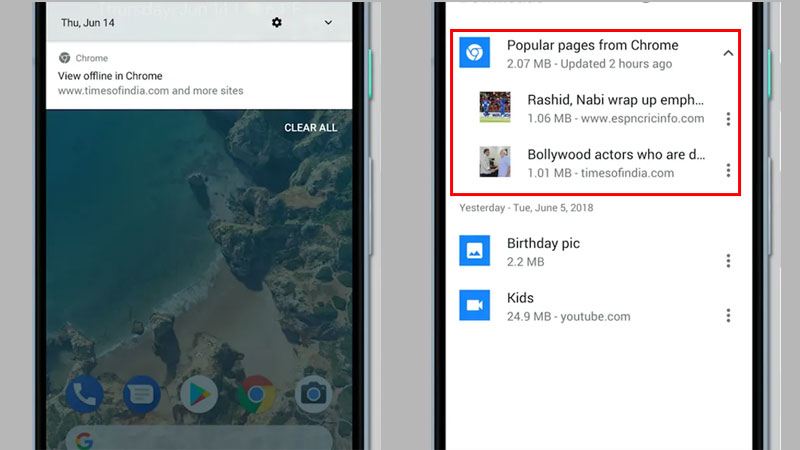The image size is (800, 450).
Task: Open options menu for the Rashid article
Action: (728, 119)
